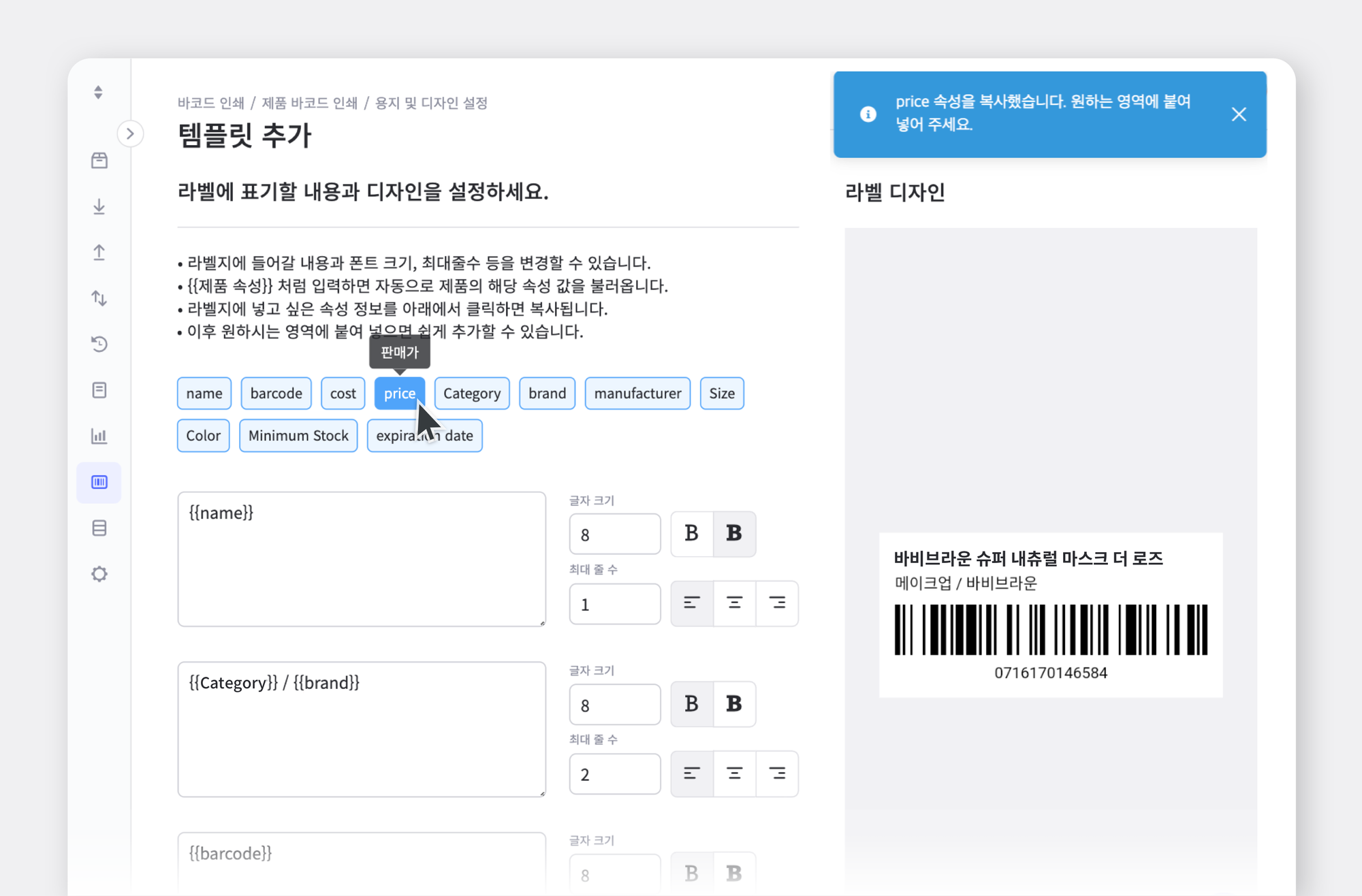Click the {{name}} text area

[x=362, y=559]
